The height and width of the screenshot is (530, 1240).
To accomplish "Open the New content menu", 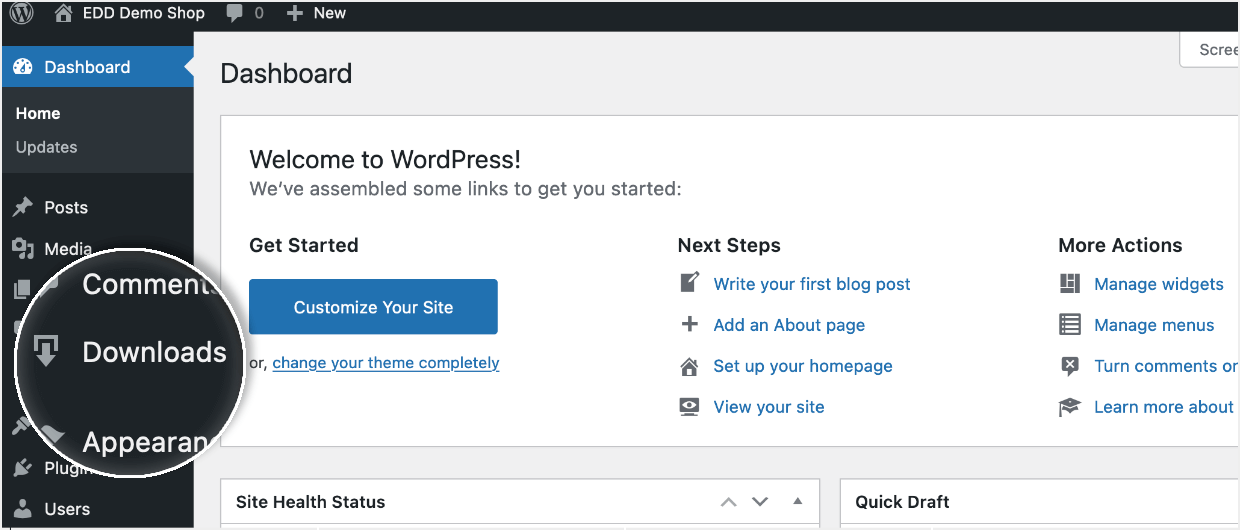I will 316,13.
